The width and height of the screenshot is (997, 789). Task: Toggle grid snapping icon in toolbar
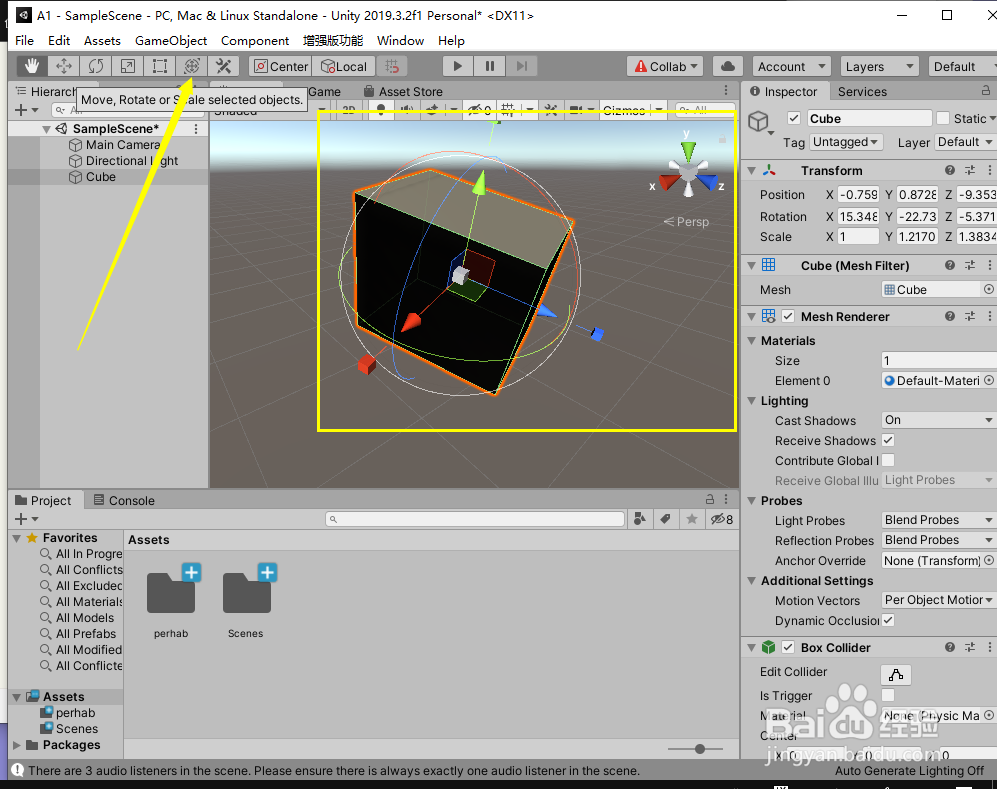point(392,66)
